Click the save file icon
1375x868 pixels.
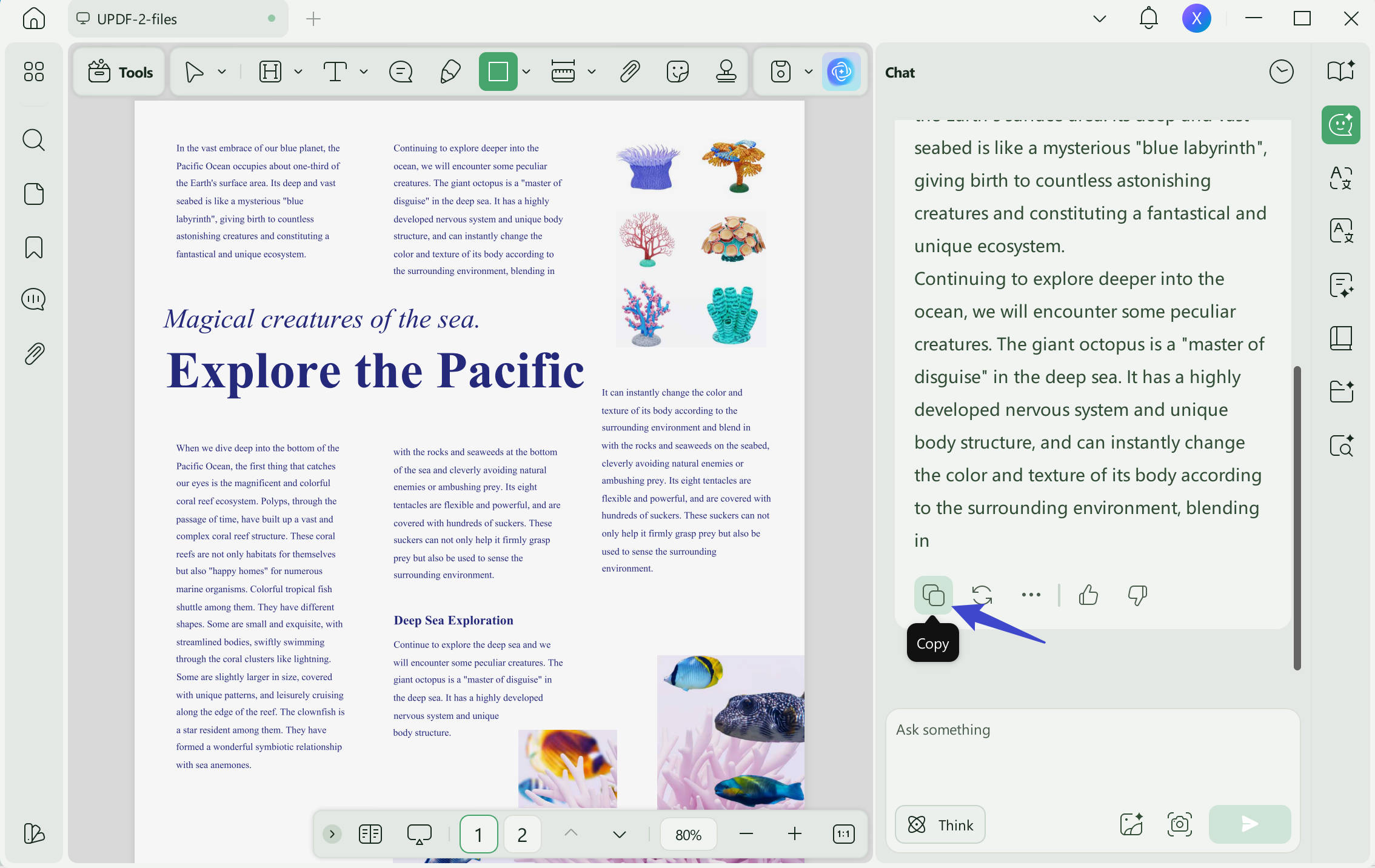click(x=781, y=72)
